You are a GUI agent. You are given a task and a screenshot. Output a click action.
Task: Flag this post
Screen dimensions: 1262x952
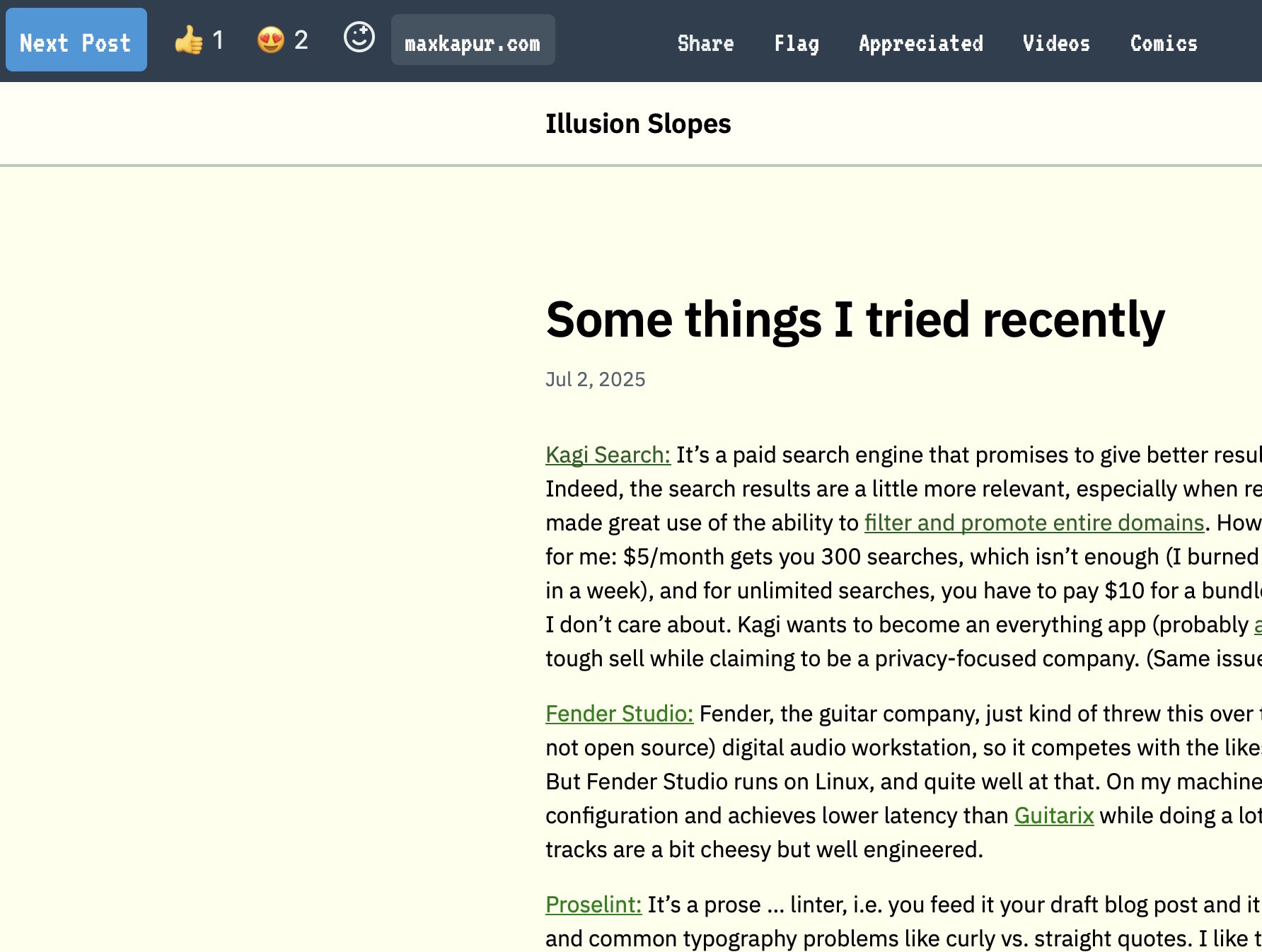pos(797,43)
